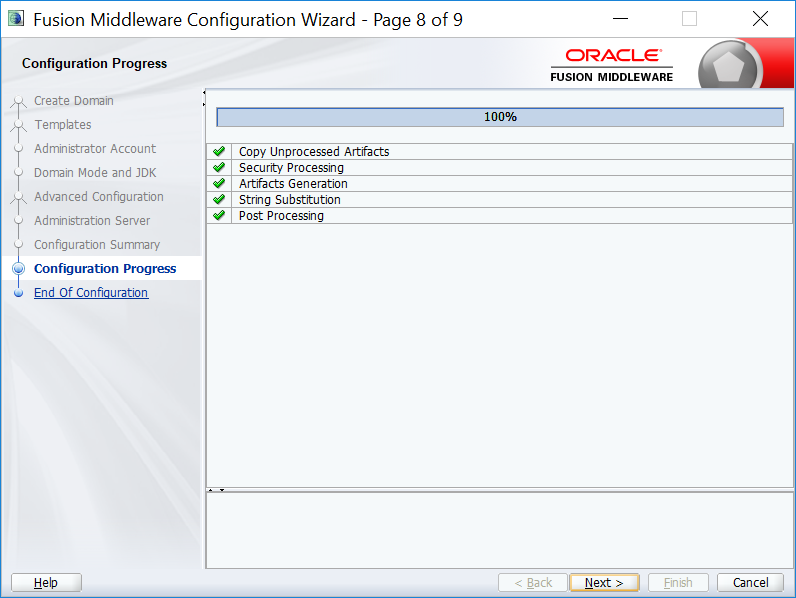Click the green checkmark beside Post Processing

219,216
